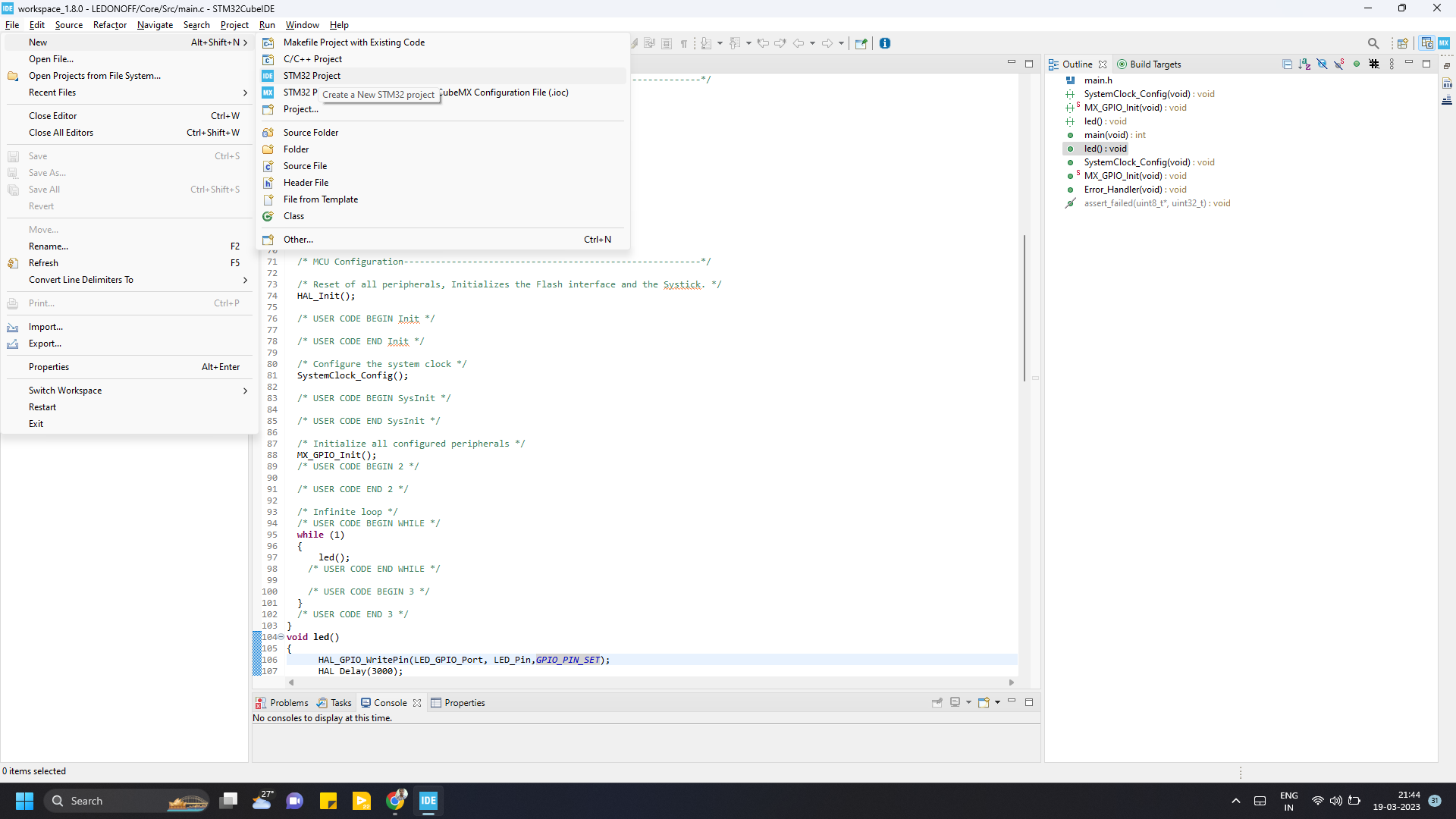Select the Open Console icon in Console view
Image resolution: width=1456 pixels, height=819 pixels.
pyautogui.click(x=984, y=702)
